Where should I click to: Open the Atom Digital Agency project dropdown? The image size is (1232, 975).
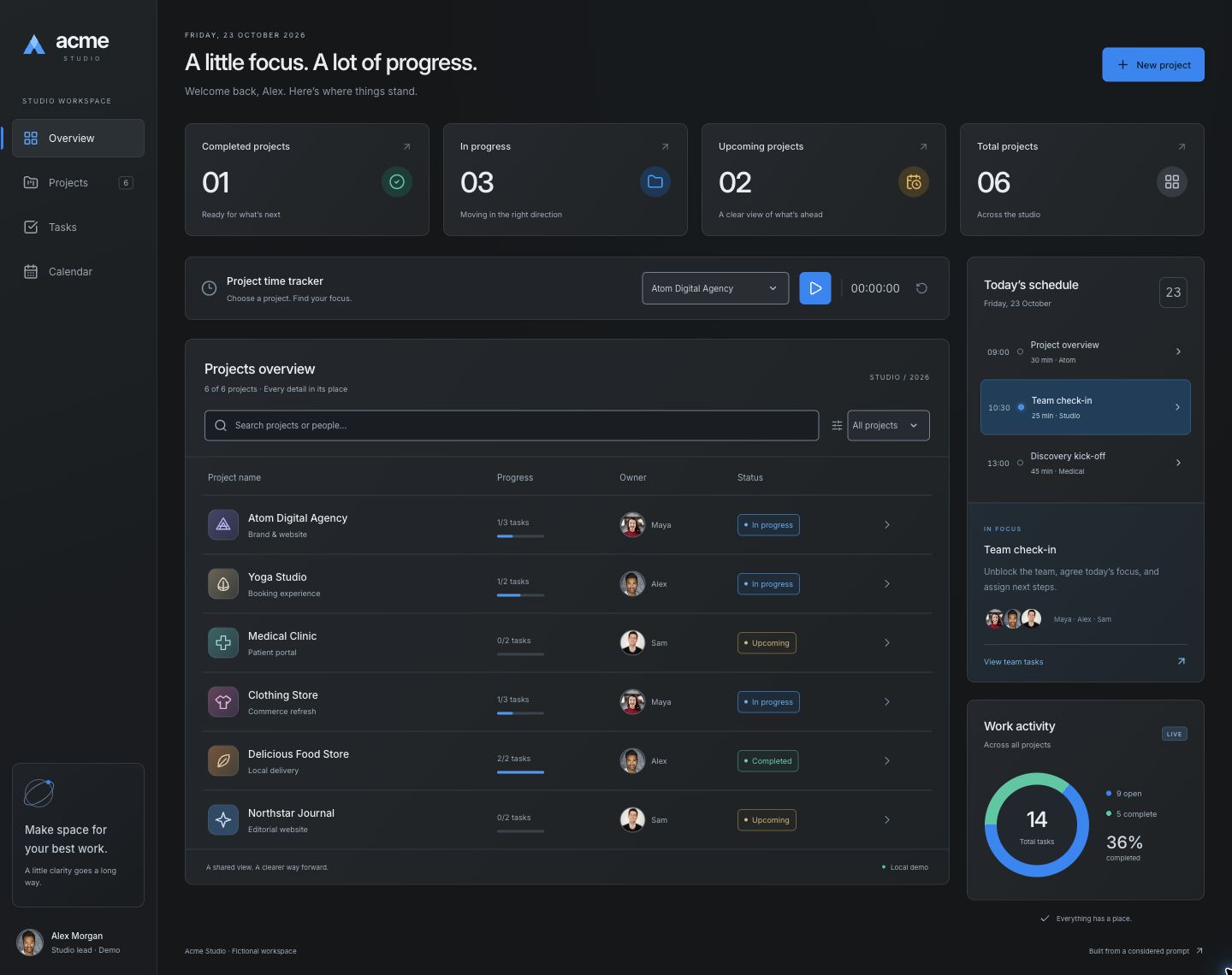coord(715,288)
